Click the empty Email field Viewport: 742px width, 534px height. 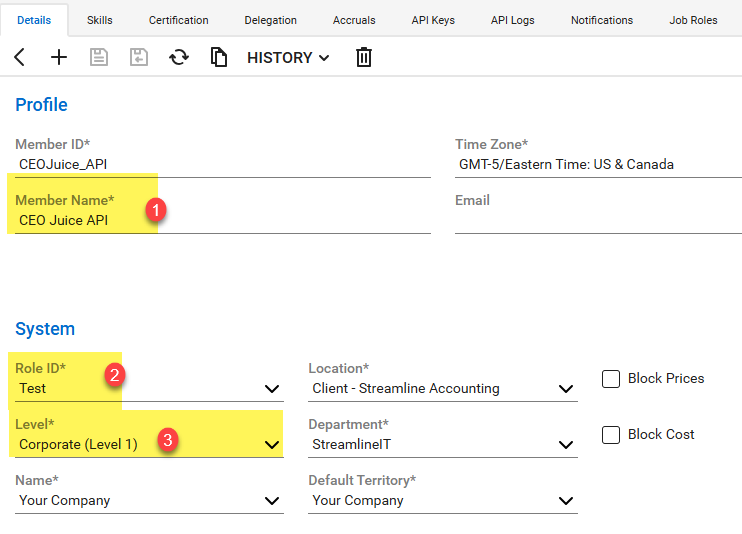[x=598, y=221]
